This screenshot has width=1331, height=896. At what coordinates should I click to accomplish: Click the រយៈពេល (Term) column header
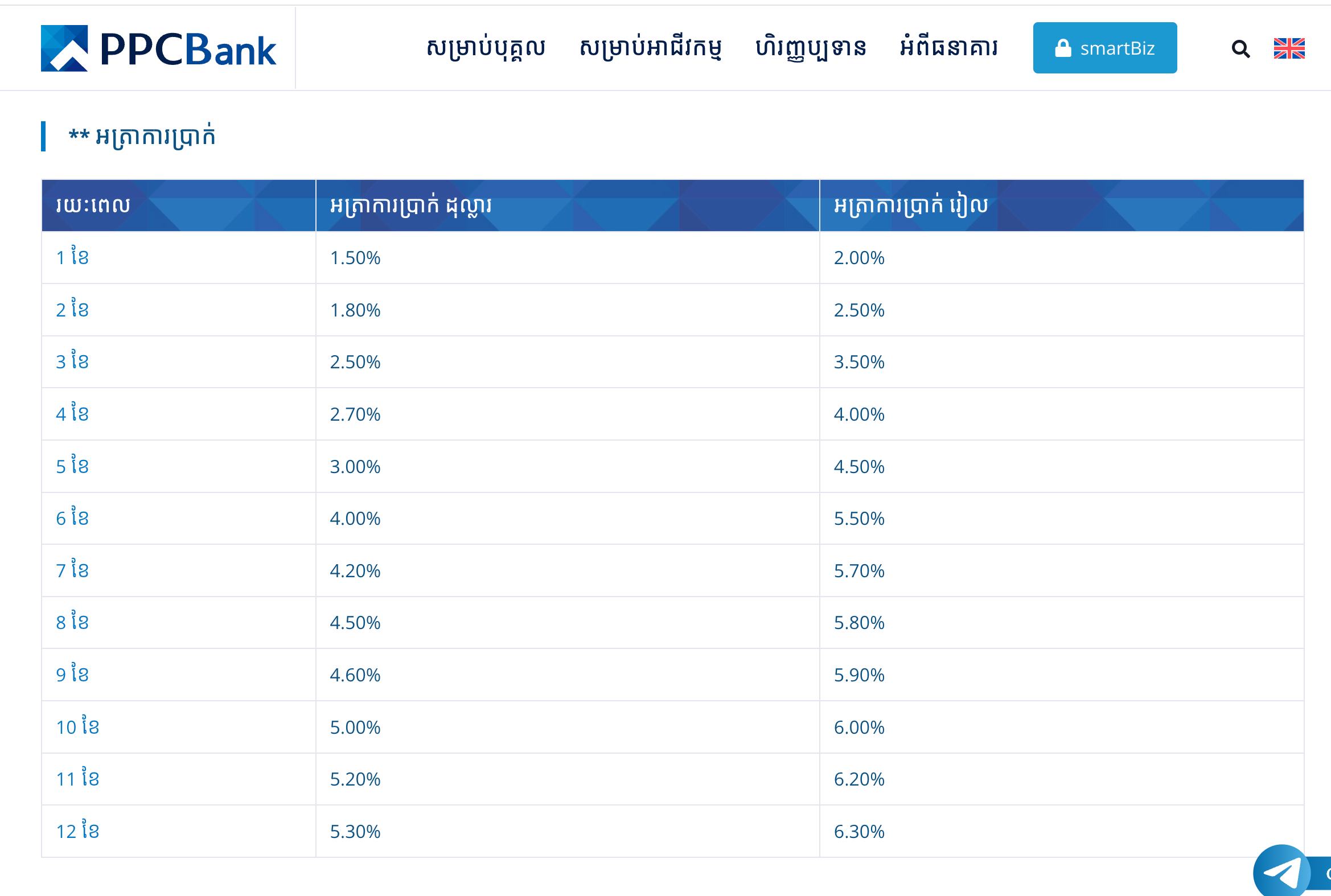pos(93,205)
